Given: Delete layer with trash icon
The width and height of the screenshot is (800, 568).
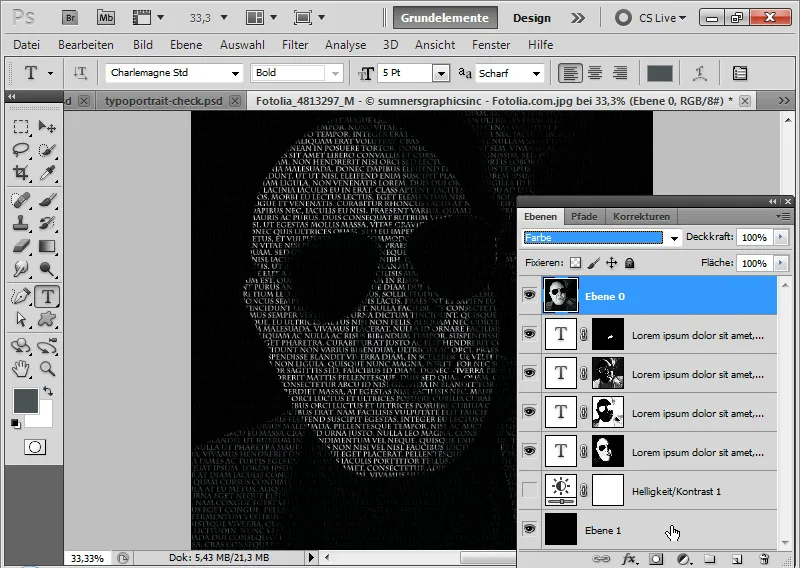Looking at the screenshot, I should (764, 559).
